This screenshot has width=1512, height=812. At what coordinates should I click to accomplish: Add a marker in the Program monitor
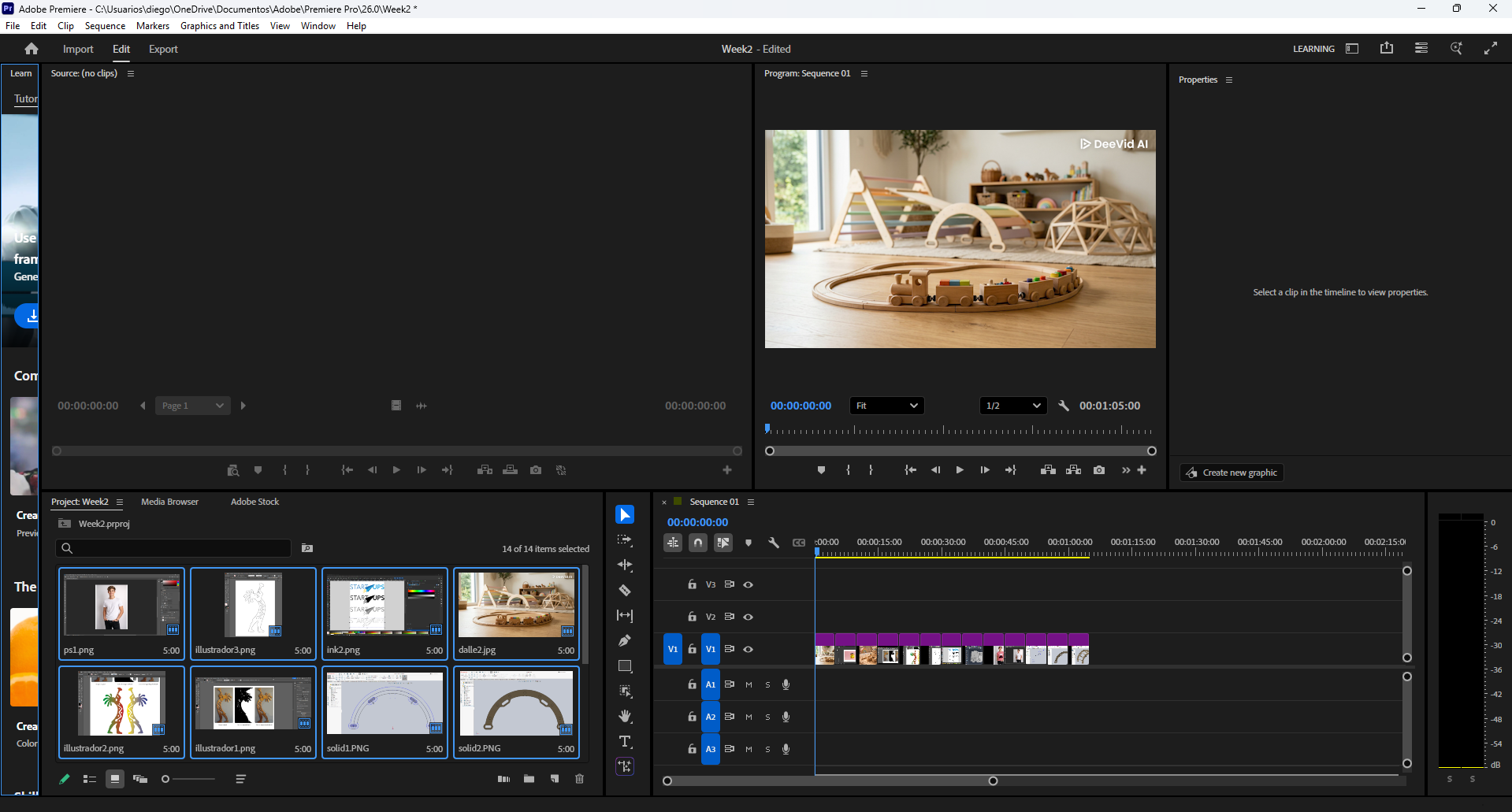pyautogui.click(x=821, y=469)
